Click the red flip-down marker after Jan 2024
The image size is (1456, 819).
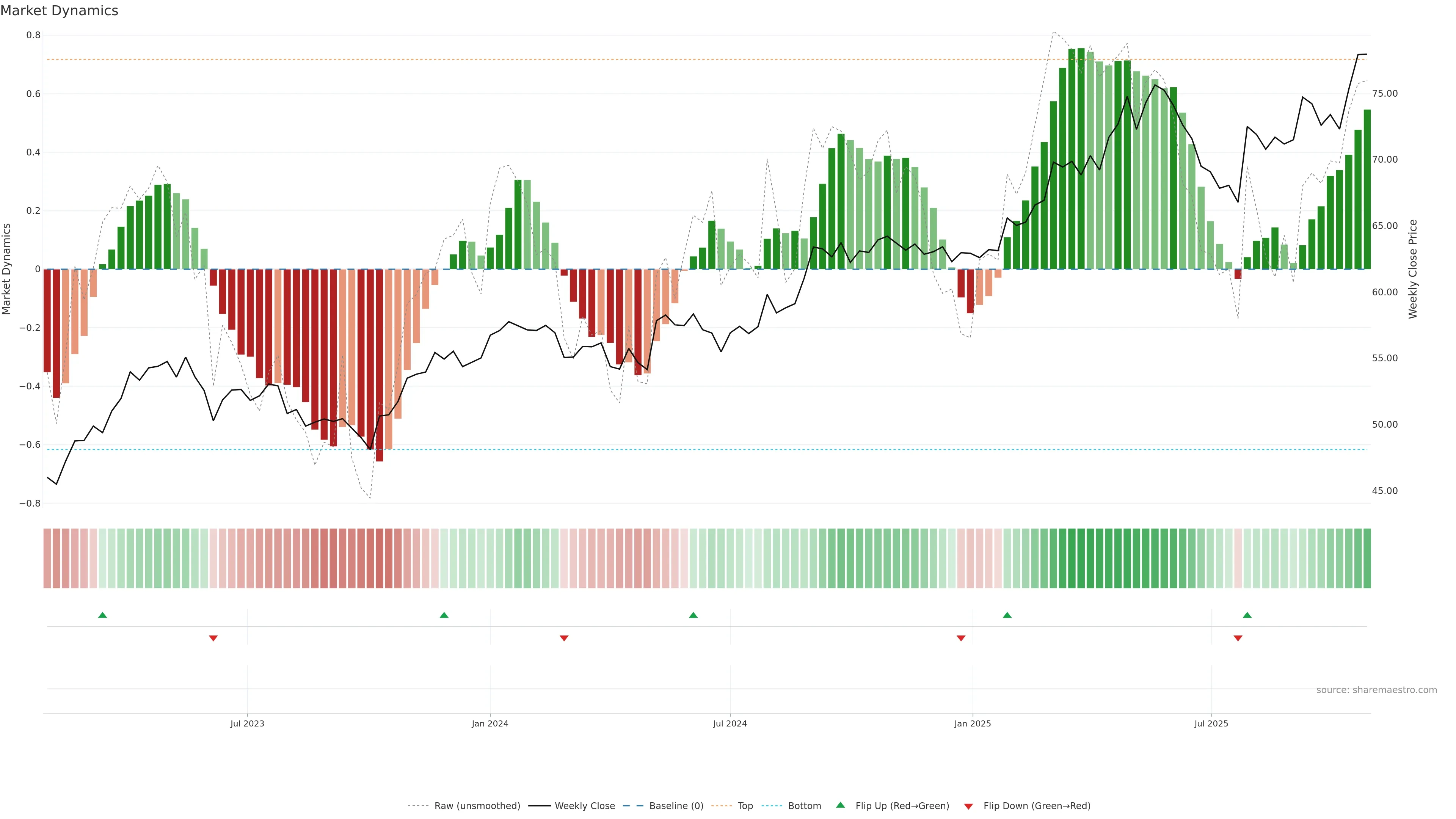click(563, 638)
